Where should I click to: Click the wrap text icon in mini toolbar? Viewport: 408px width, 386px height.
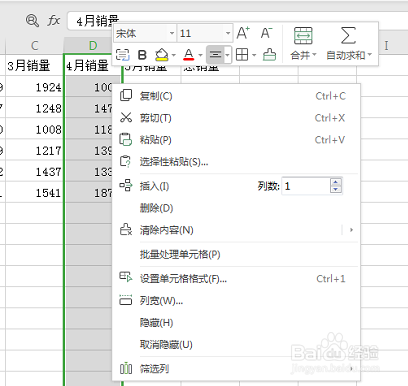click(123, 55)
